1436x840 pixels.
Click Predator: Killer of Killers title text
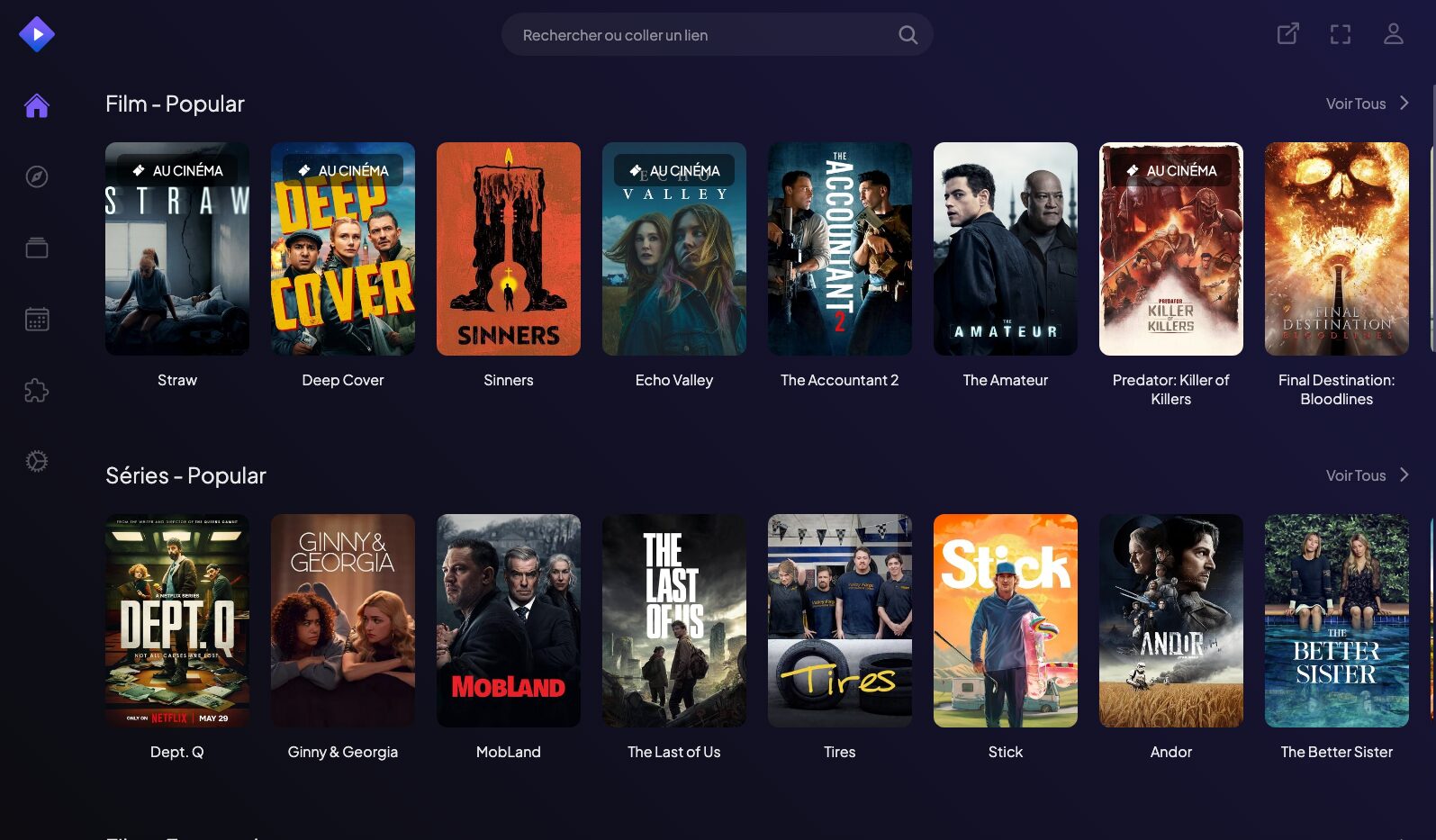coord(1171,390)
